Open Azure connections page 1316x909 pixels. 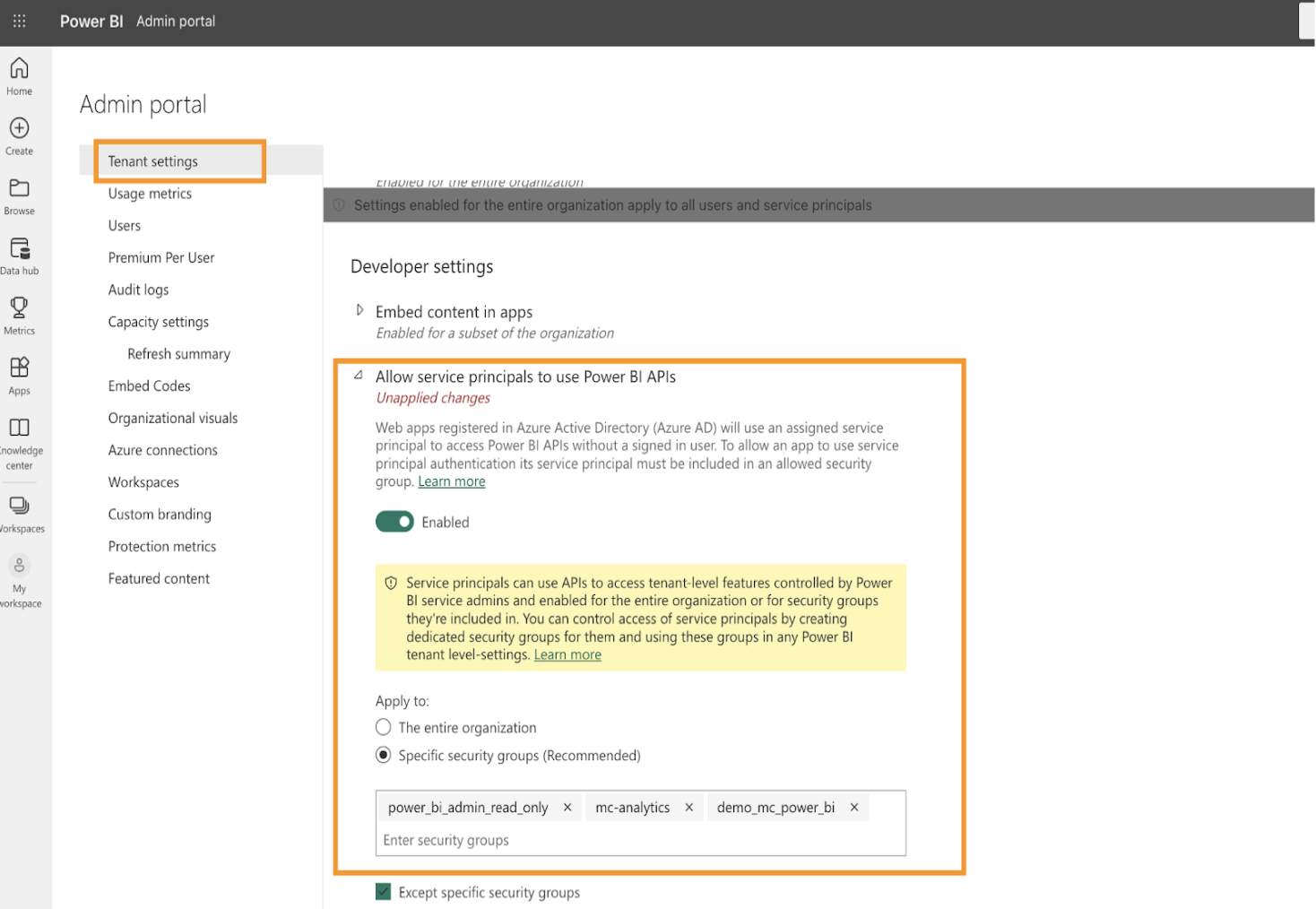(x=163, y=450)
